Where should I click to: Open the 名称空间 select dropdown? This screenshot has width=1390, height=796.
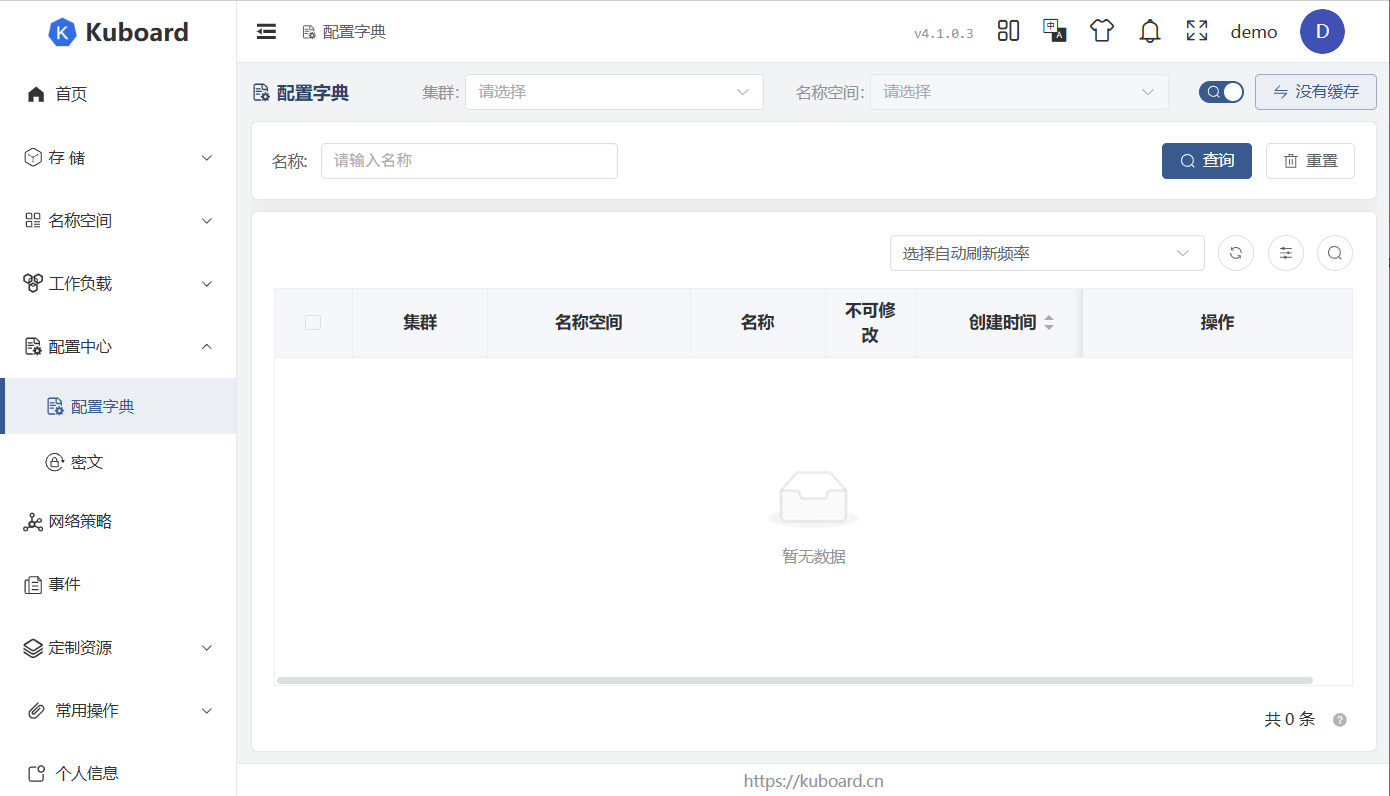1019,92
